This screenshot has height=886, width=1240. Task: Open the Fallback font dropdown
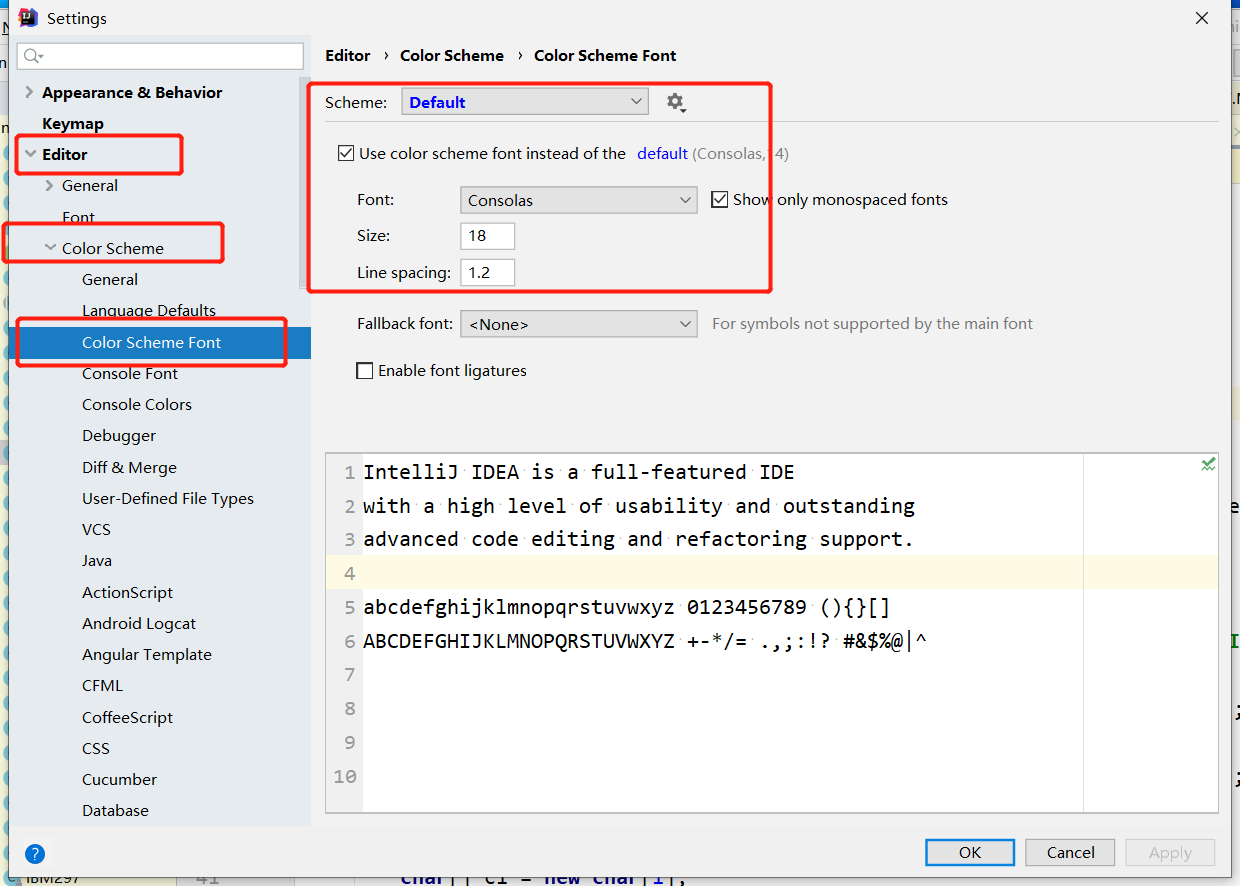(579, 324)
